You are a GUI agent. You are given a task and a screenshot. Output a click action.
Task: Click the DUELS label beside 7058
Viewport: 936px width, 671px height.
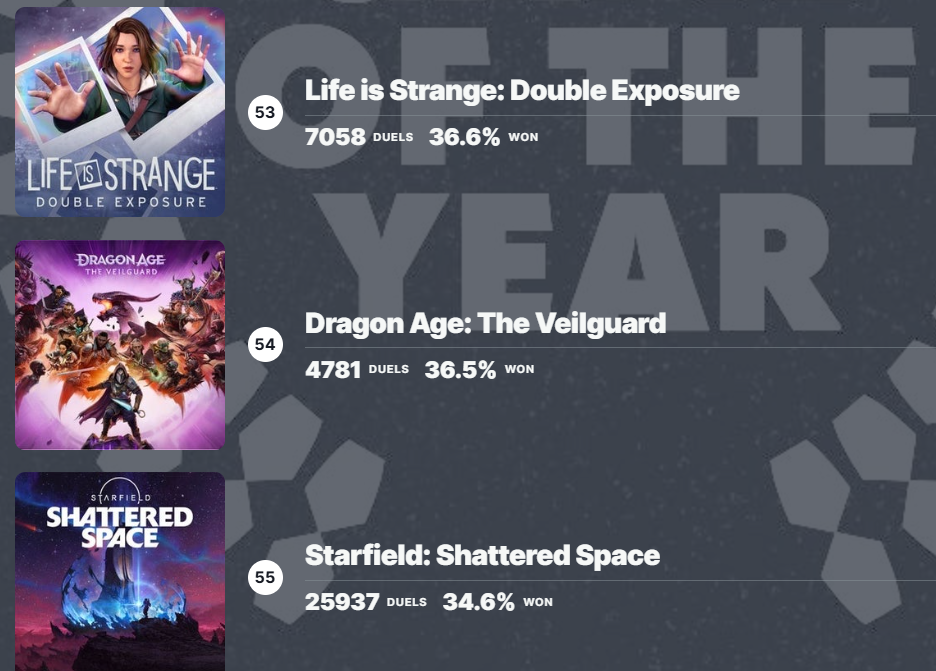tap(393, 137)
